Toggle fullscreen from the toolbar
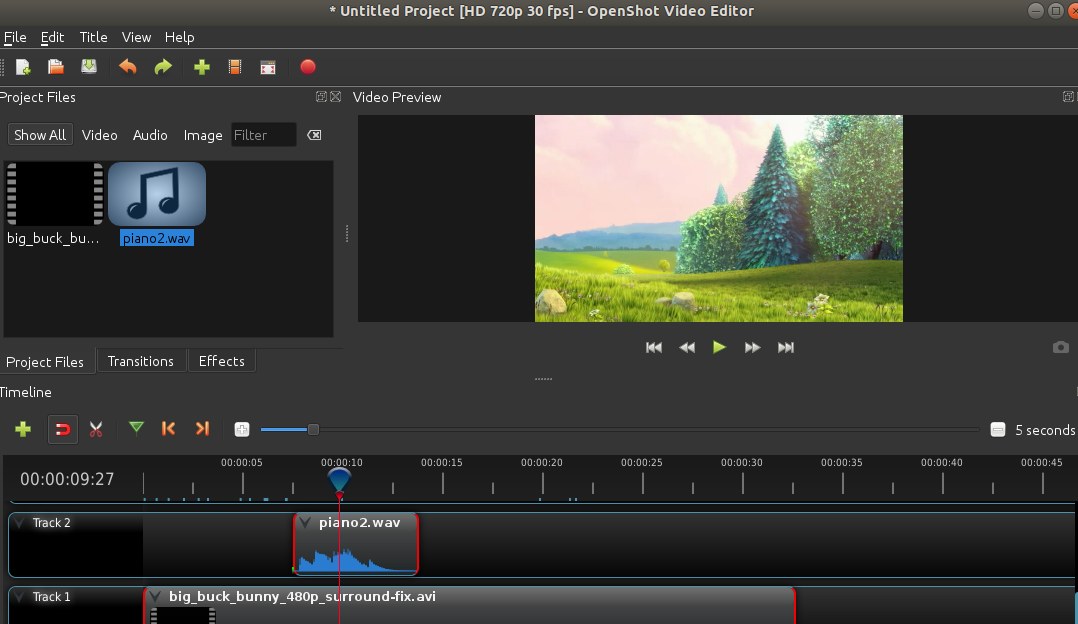 pos(268,67)
